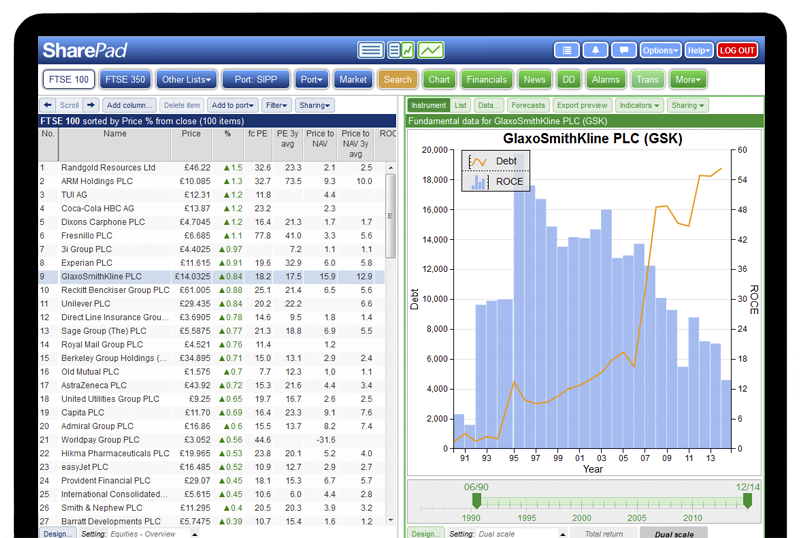The width and height of the screenshot is (800, 538).
Task: Switch to list-only layout view
Action: tap(371, 50)
